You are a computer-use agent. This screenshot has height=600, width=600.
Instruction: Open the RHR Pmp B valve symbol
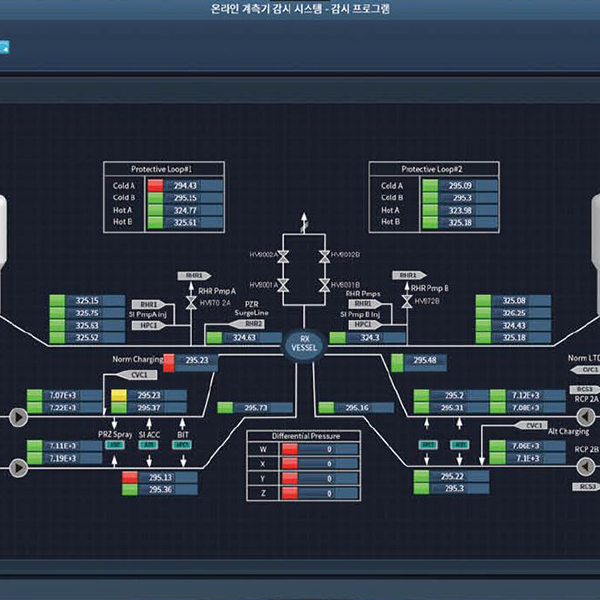[407, 299]
